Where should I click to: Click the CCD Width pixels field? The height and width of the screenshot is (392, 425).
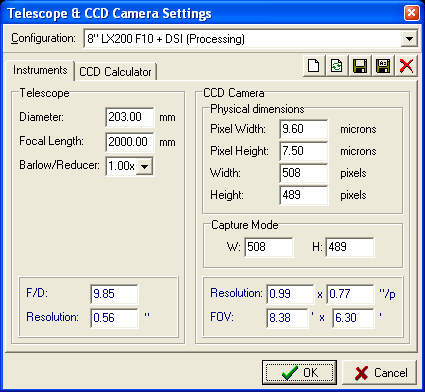tap(304, 173)
